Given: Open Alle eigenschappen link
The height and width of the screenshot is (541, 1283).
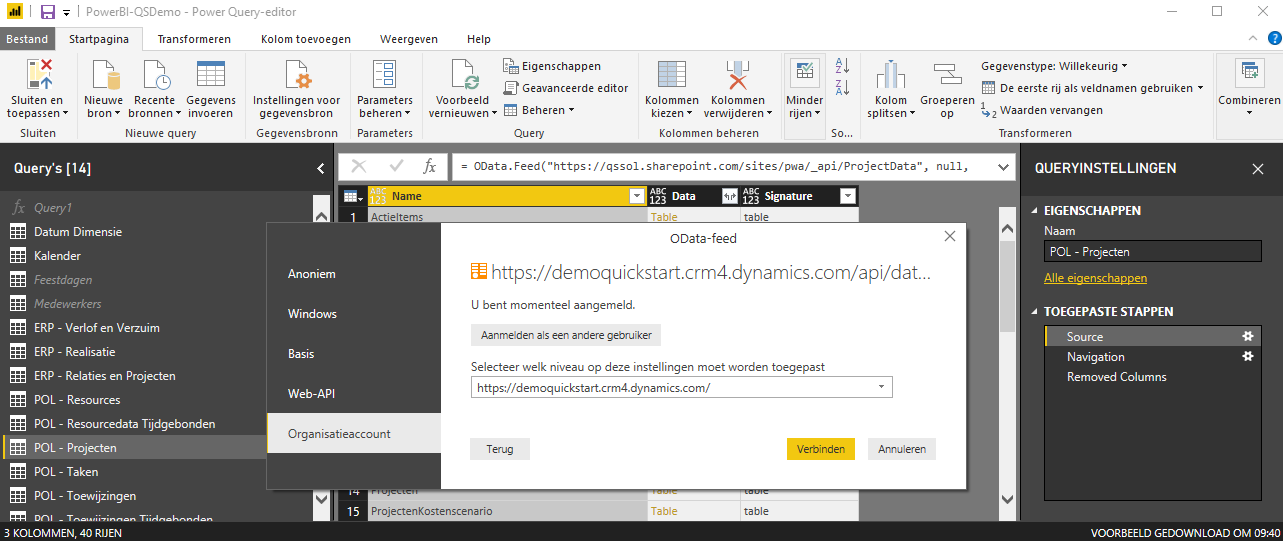Looking at the screenshot, I should [1095, 278].
